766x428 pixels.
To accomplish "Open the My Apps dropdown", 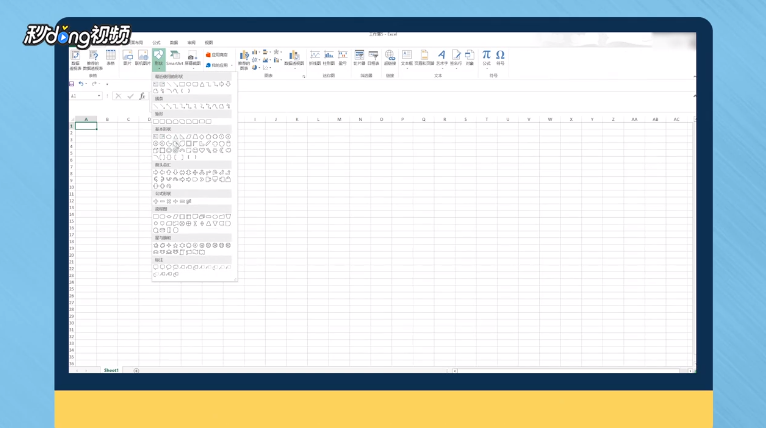I will click(x=219, y=65).
